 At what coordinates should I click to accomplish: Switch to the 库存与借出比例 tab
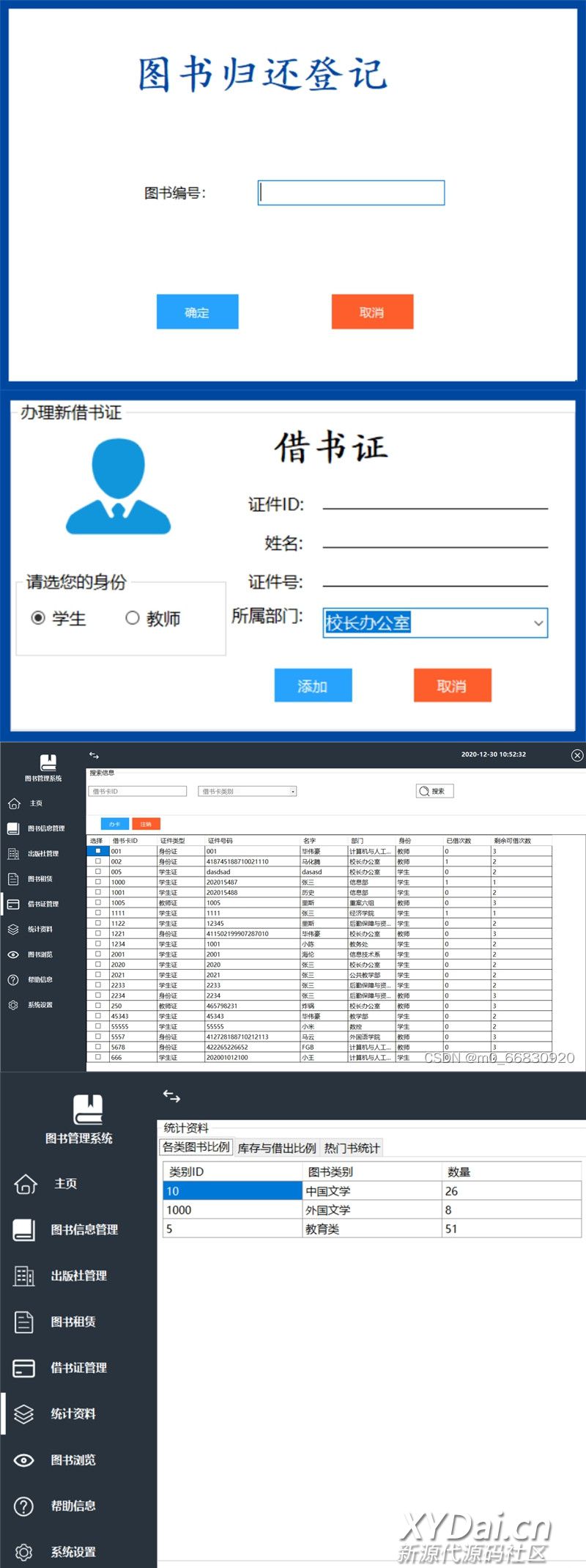[277, 1148]
